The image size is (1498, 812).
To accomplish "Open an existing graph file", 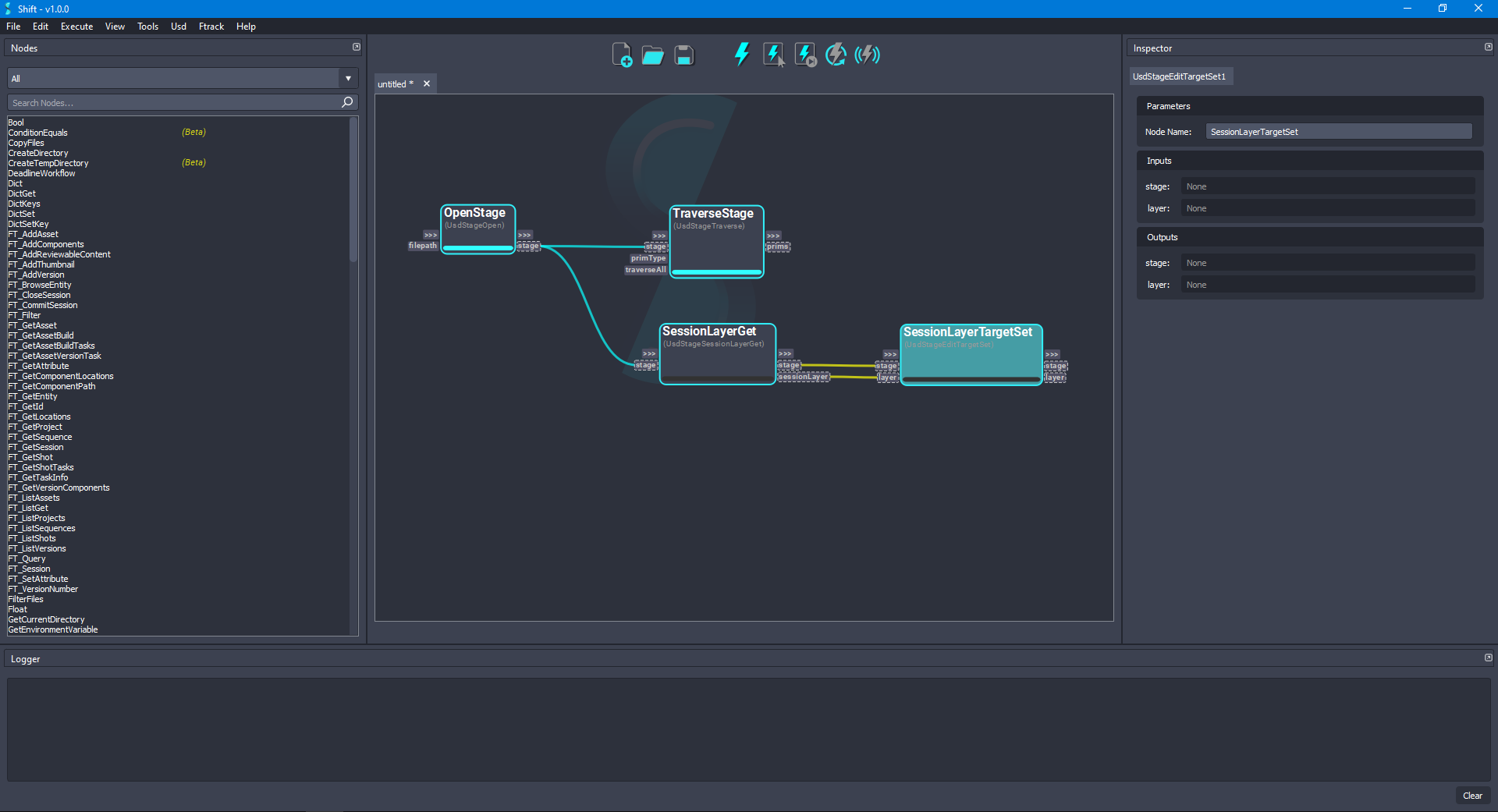I will point(652,55).
